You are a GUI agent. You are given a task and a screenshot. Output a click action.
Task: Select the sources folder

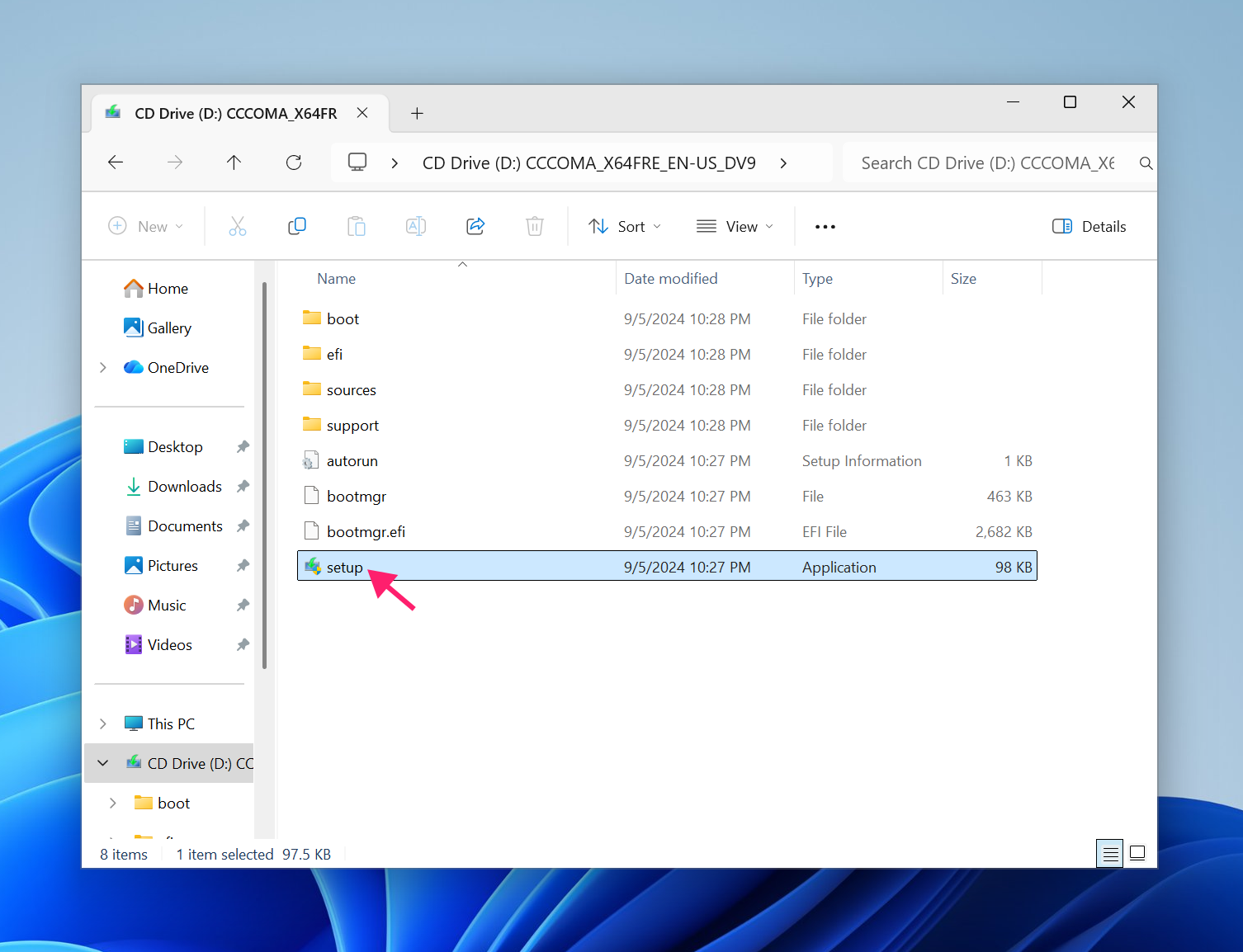[667, 389]
